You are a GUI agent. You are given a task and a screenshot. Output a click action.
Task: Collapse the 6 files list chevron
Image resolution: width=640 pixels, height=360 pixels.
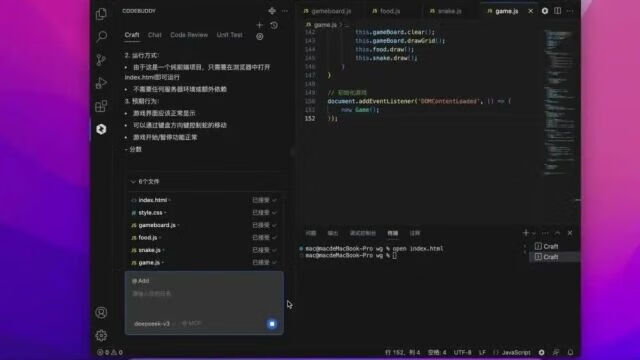(133, 182)
